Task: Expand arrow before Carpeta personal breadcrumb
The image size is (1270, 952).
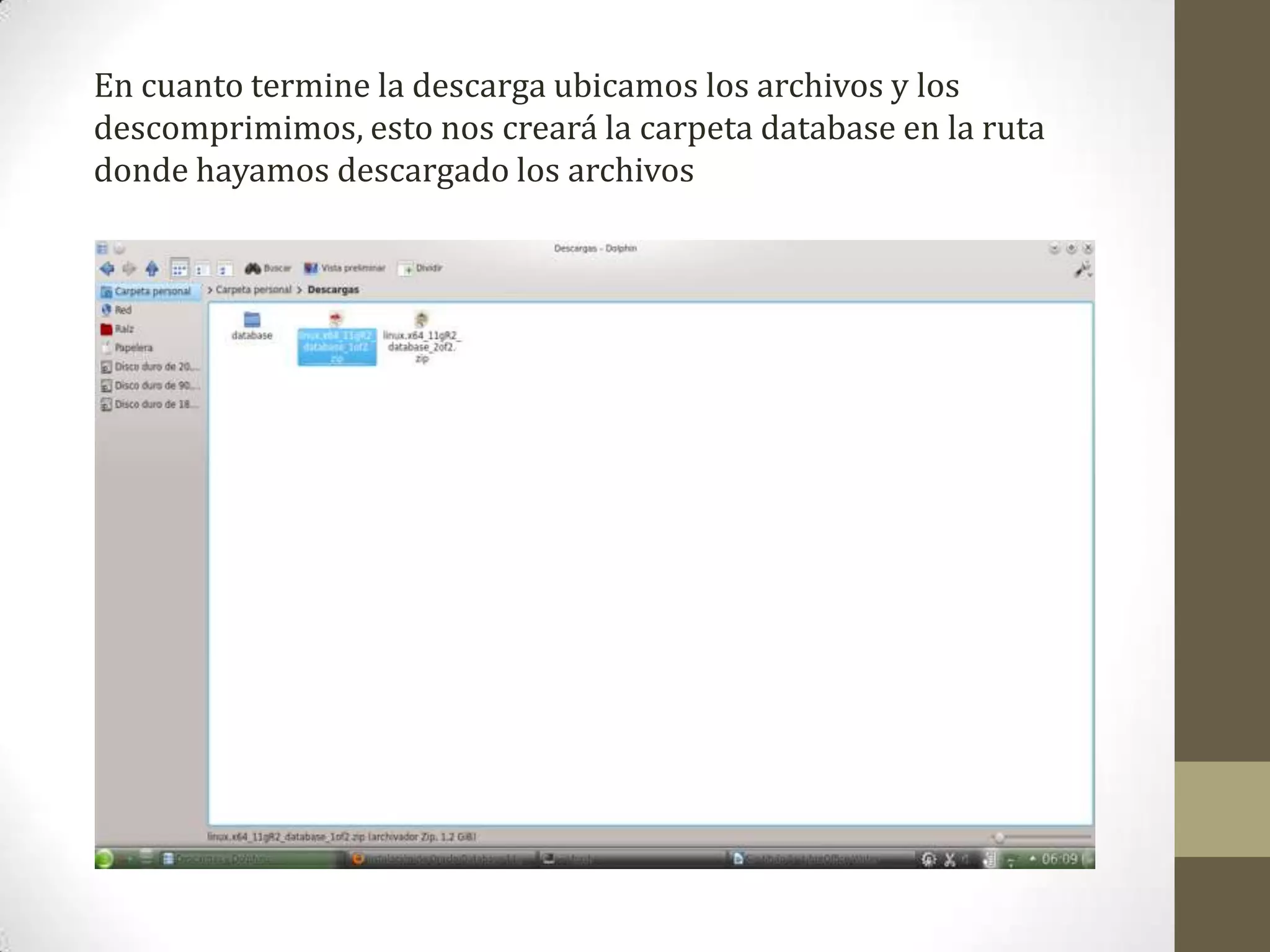Action: click(210, 289)
